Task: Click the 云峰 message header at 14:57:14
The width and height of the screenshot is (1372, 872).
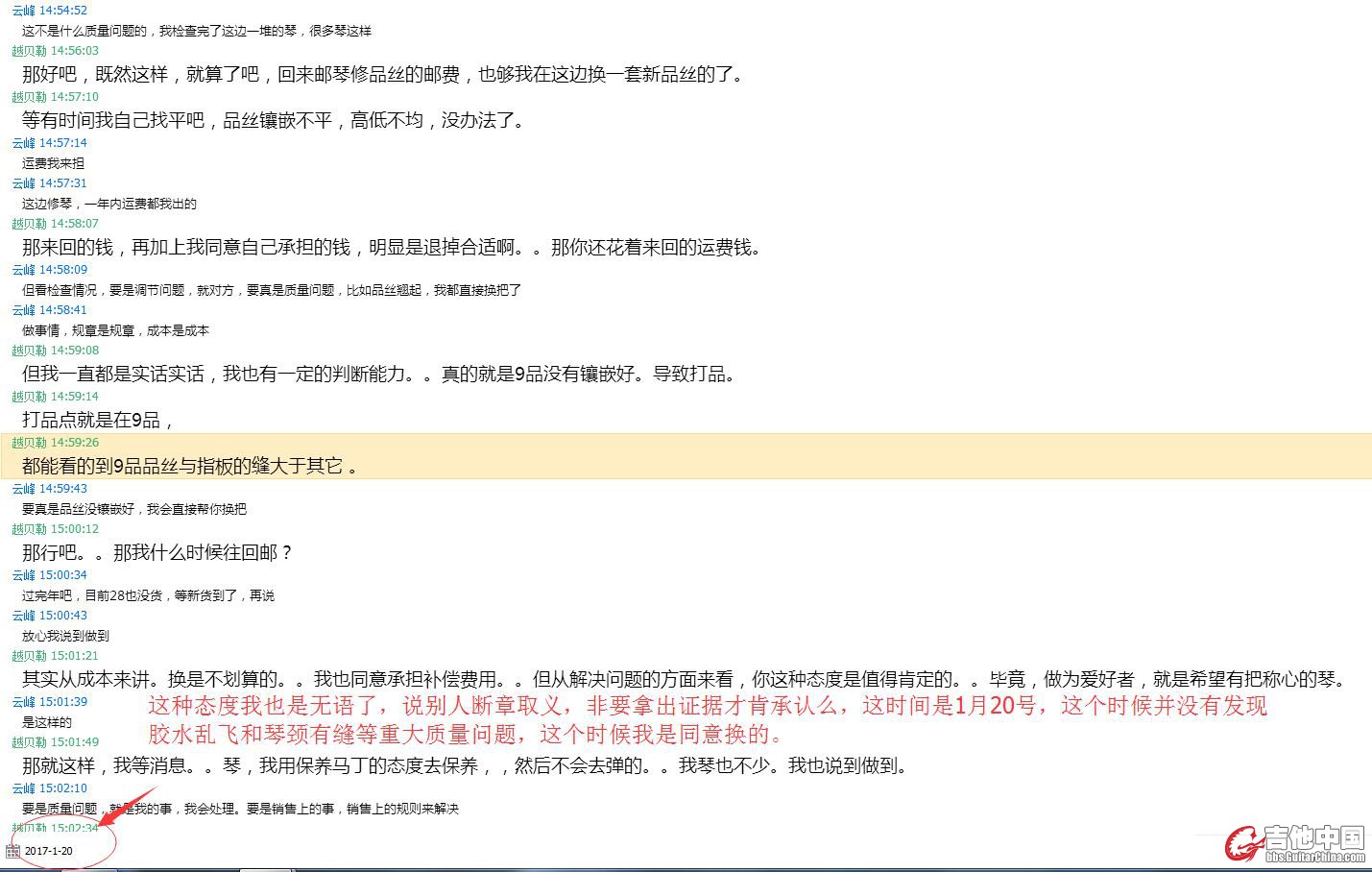Action: tap(49, 143)
